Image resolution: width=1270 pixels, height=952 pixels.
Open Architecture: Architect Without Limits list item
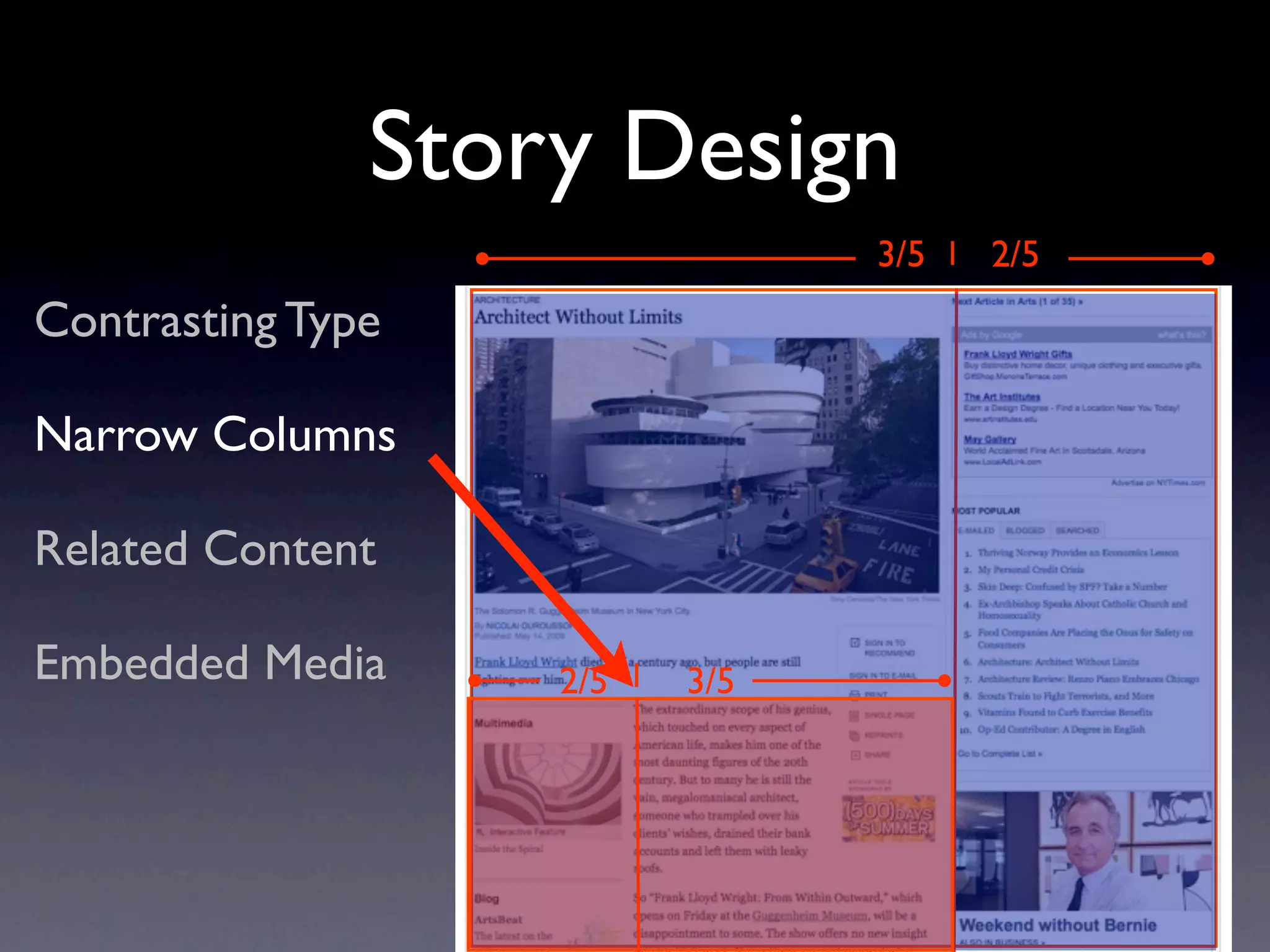[1058, 662]
